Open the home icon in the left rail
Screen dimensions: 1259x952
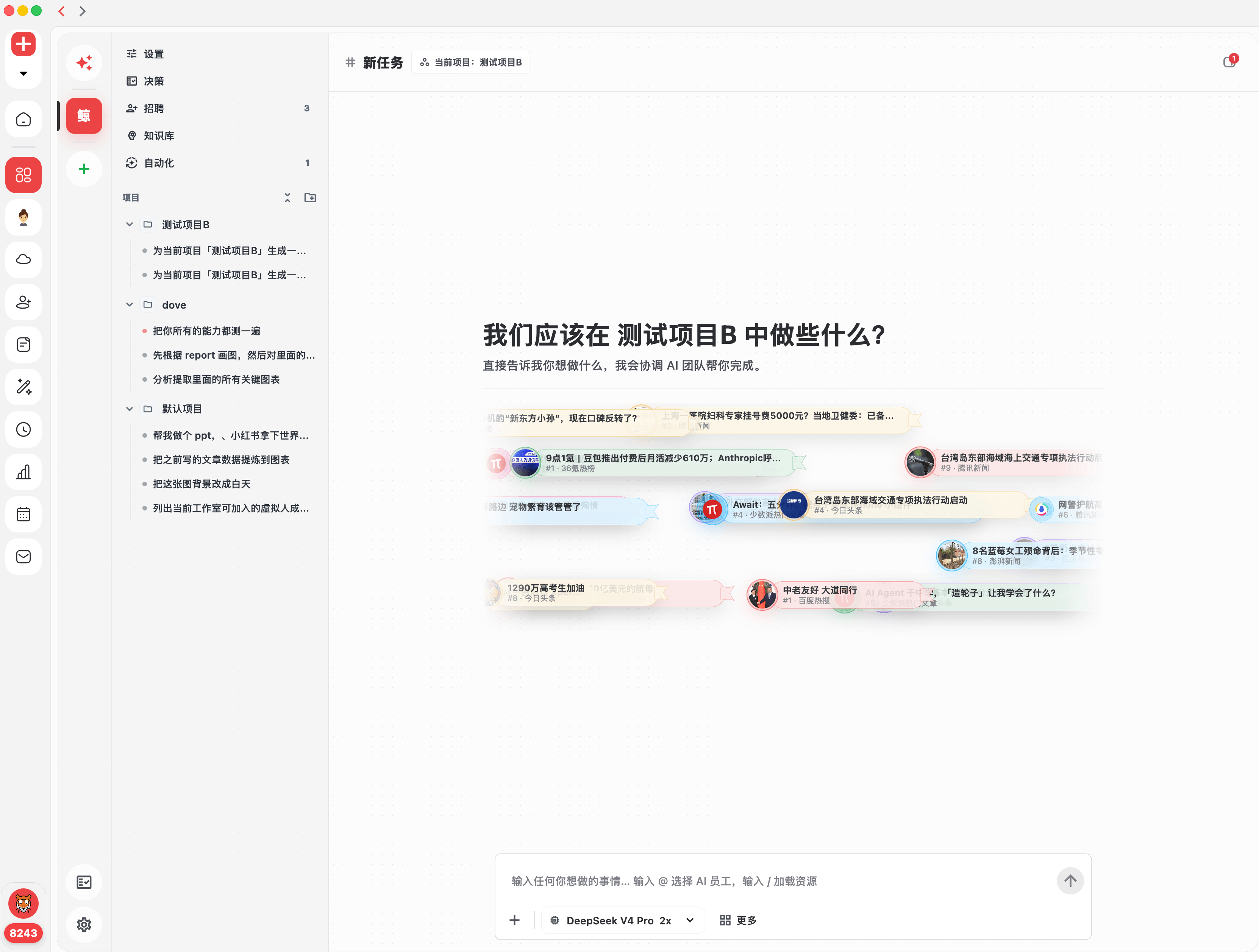click(x=23, y=120)
